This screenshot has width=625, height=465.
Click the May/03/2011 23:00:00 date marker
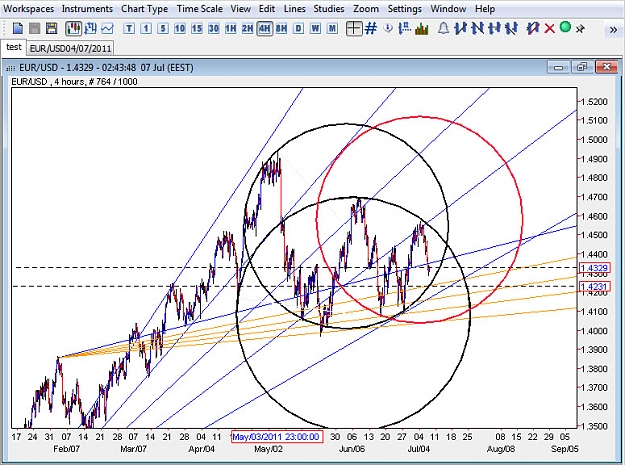coord(277,437)
